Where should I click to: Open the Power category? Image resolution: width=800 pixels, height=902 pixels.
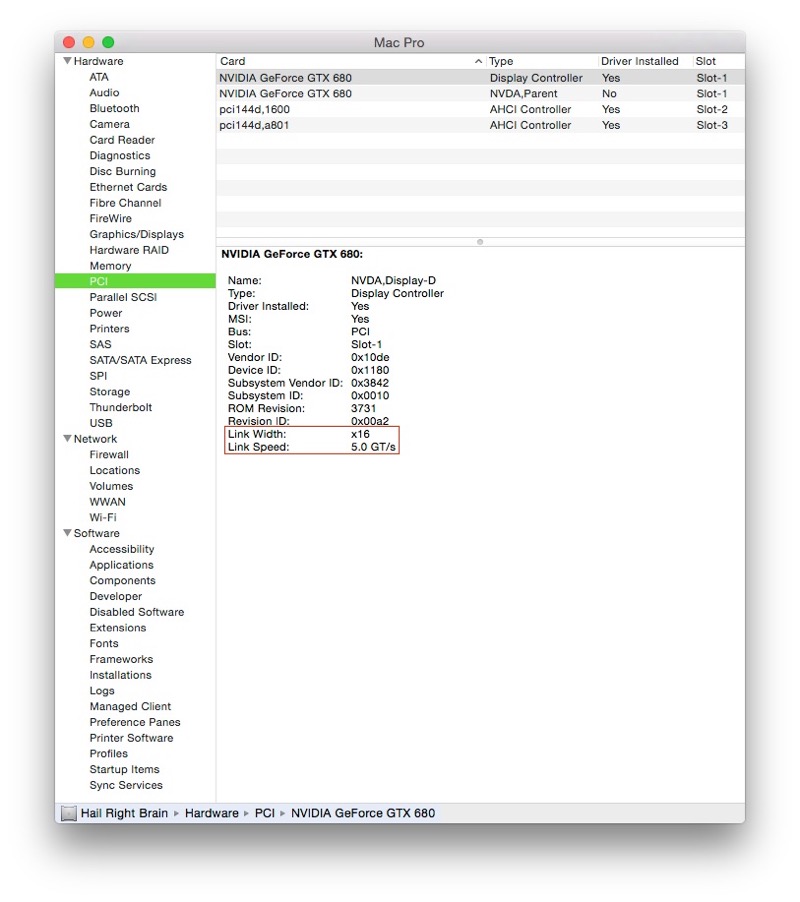pyautogui.click(x=106, y=313)
